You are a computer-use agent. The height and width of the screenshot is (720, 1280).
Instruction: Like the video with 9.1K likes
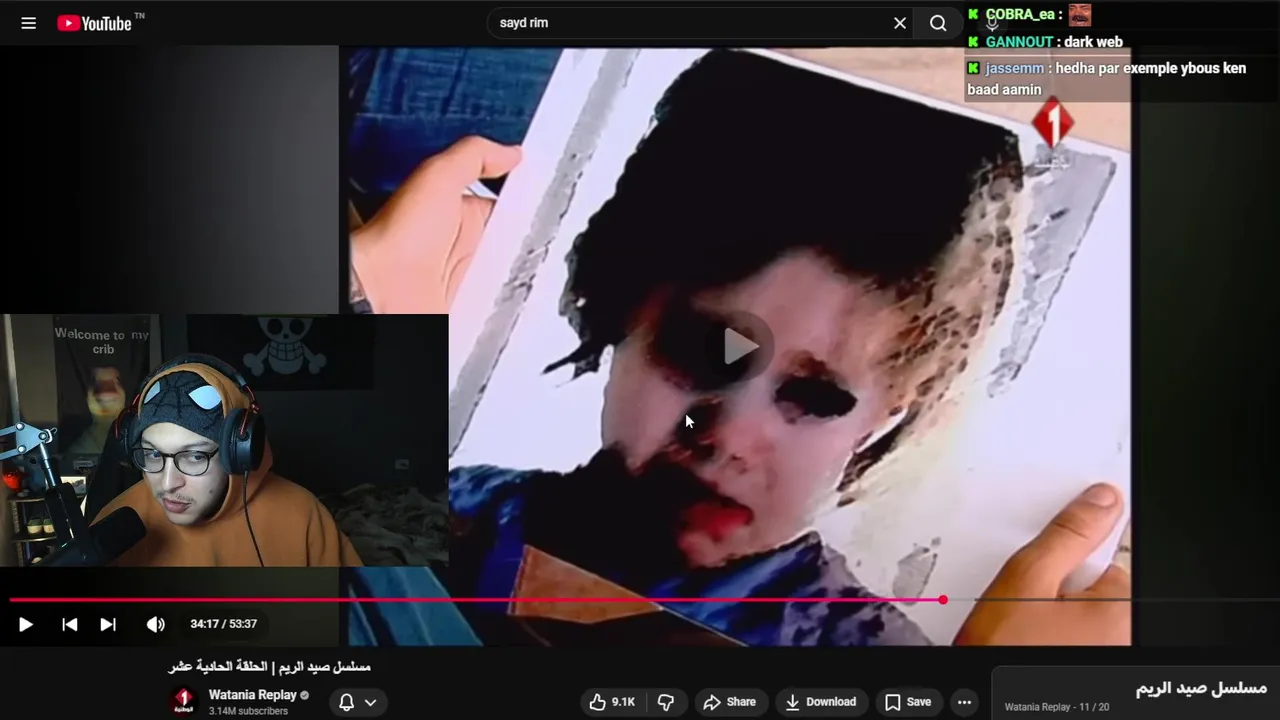612,702
